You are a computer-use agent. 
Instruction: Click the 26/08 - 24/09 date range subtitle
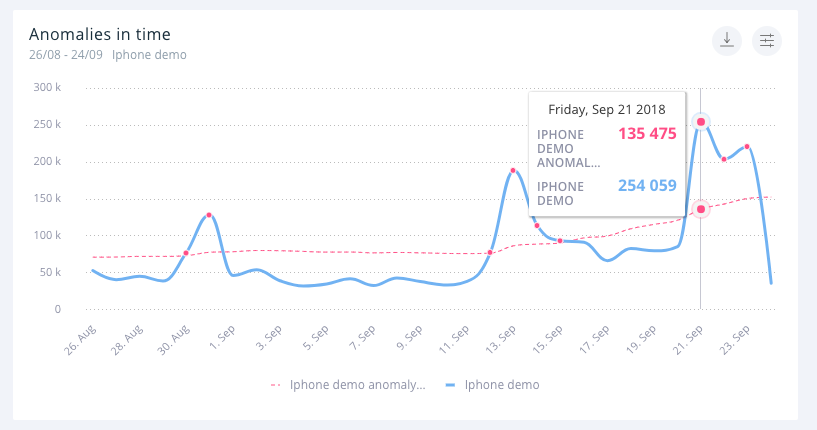point(65,55)
